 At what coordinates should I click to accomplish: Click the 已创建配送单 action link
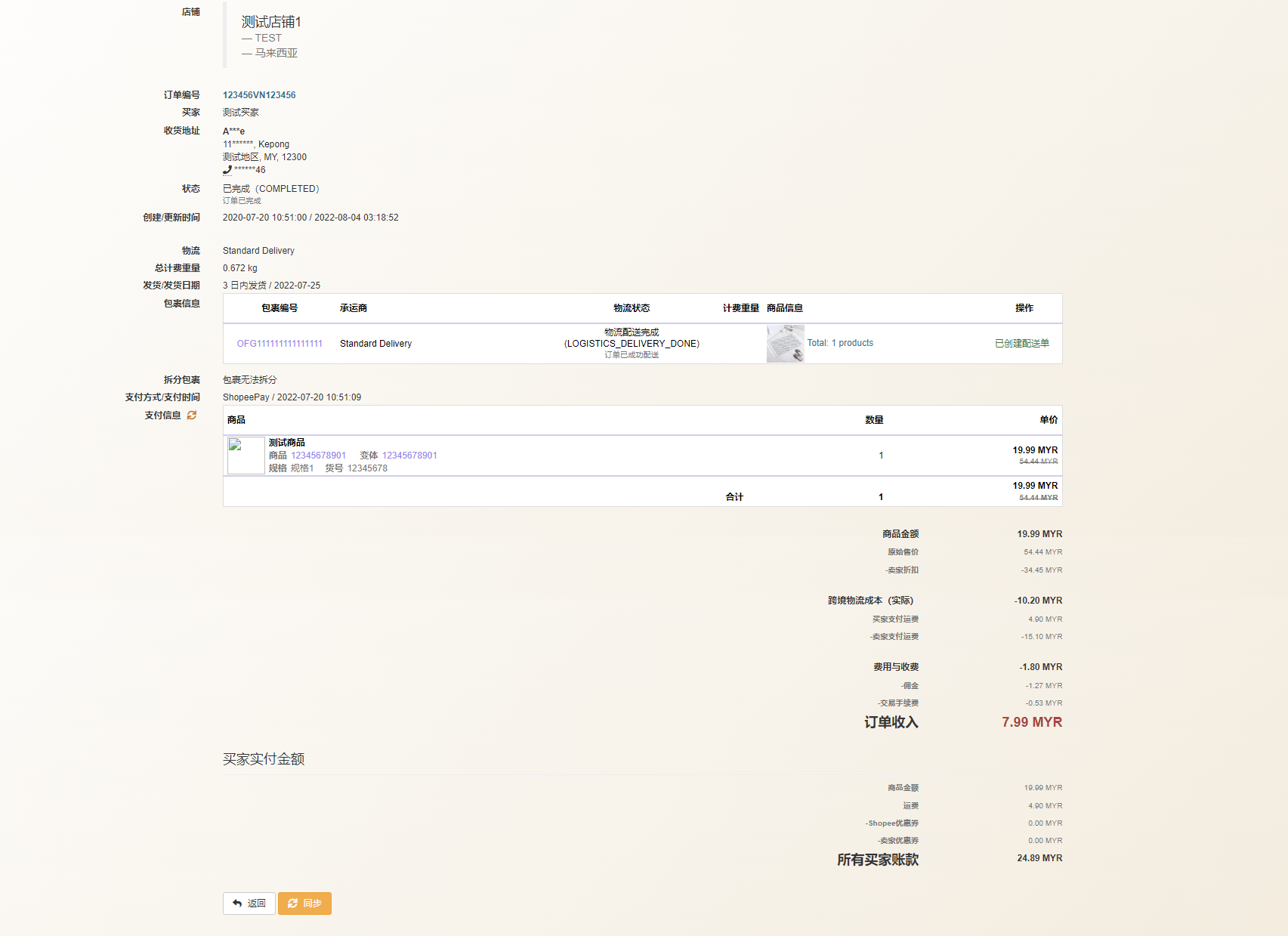(x=1021, y=344)
